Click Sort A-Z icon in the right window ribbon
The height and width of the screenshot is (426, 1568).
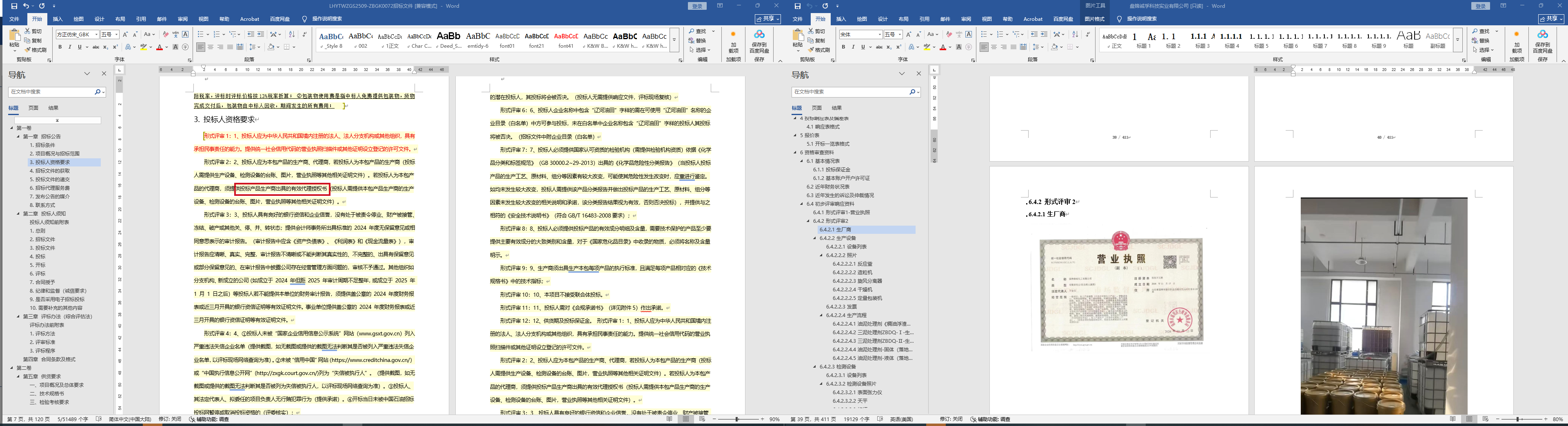[x=1075, y=35]
